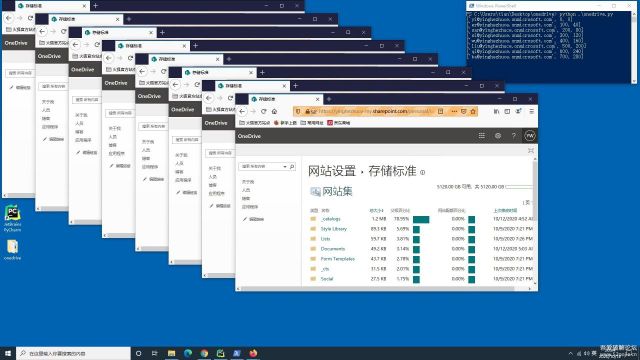The height and width of the screenshot is (360, 640).
Task: Go to browser home page
Action: click(x=274, y=111)
